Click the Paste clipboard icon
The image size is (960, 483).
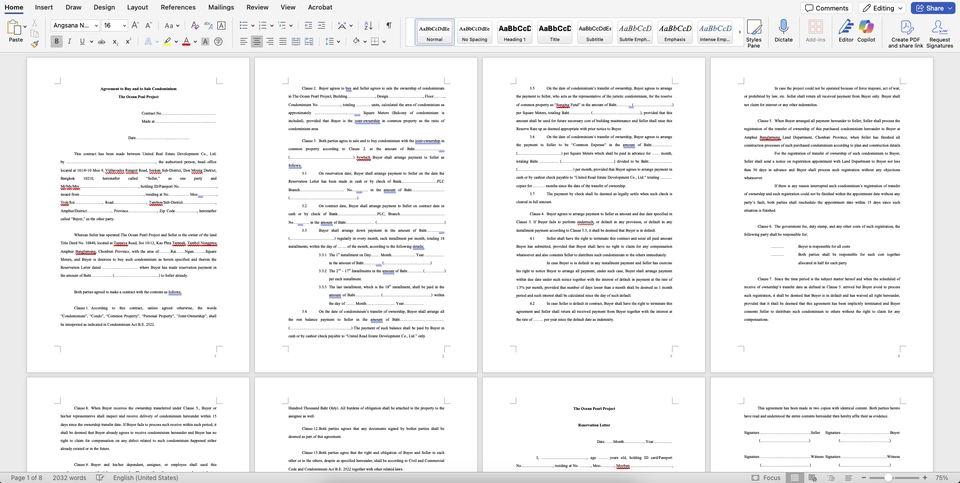coord(14,28)
